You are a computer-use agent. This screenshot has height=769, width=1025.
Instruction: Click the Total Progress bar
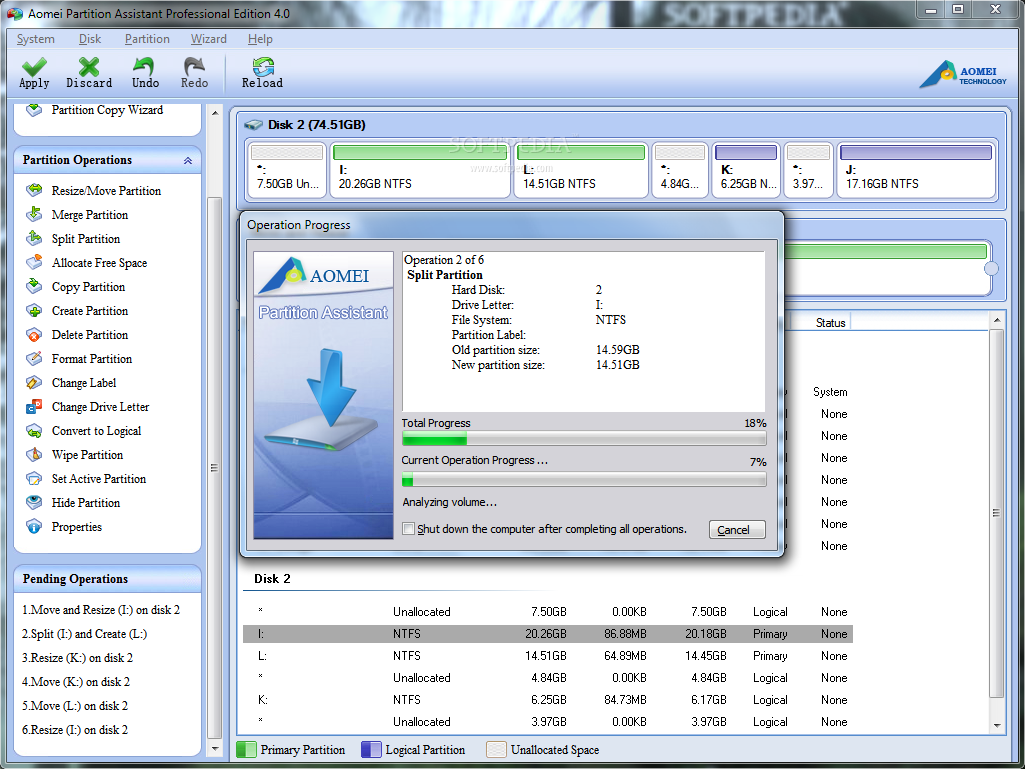tap(583, 439)
